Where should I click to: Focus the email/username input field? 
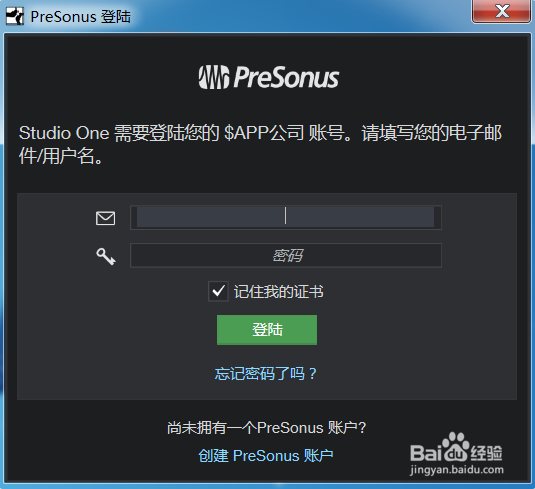pyautogui.click(x=286, y=217)
